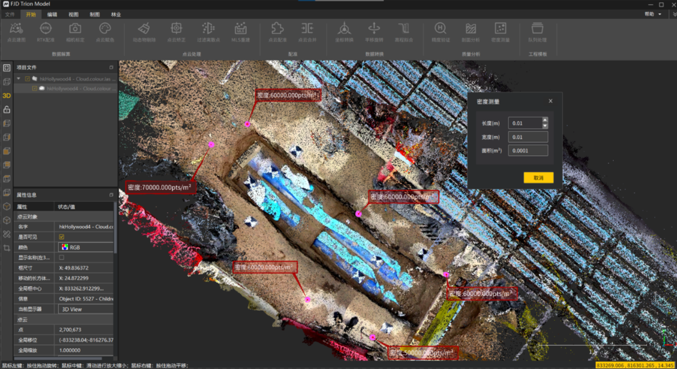This screenshot has height=369, width=677.
Task: Increase the 长度 length spinner value
Action: (x=545, y=120)
